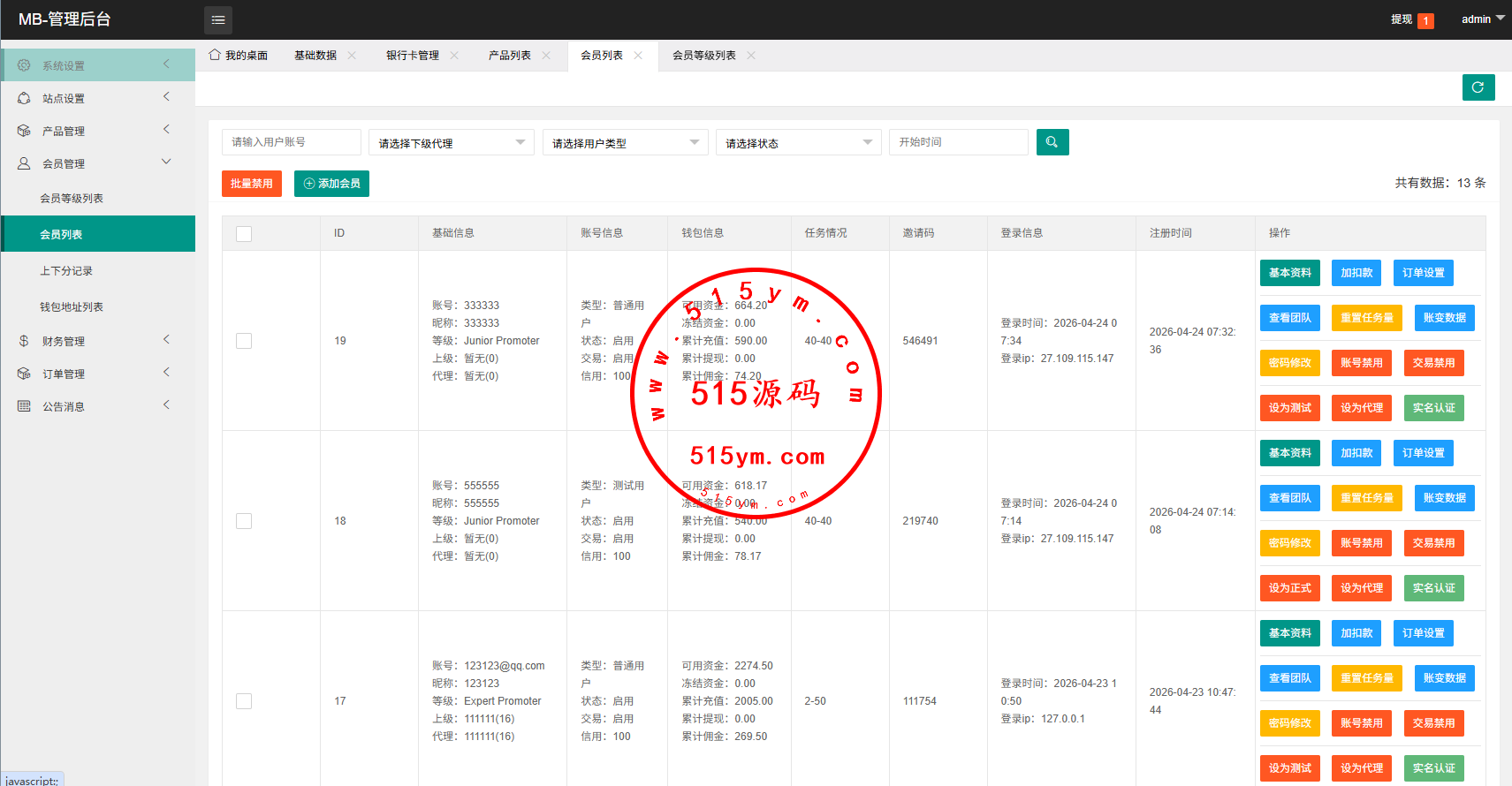Switch to the 会员等级列表 tab

[703, 56]
